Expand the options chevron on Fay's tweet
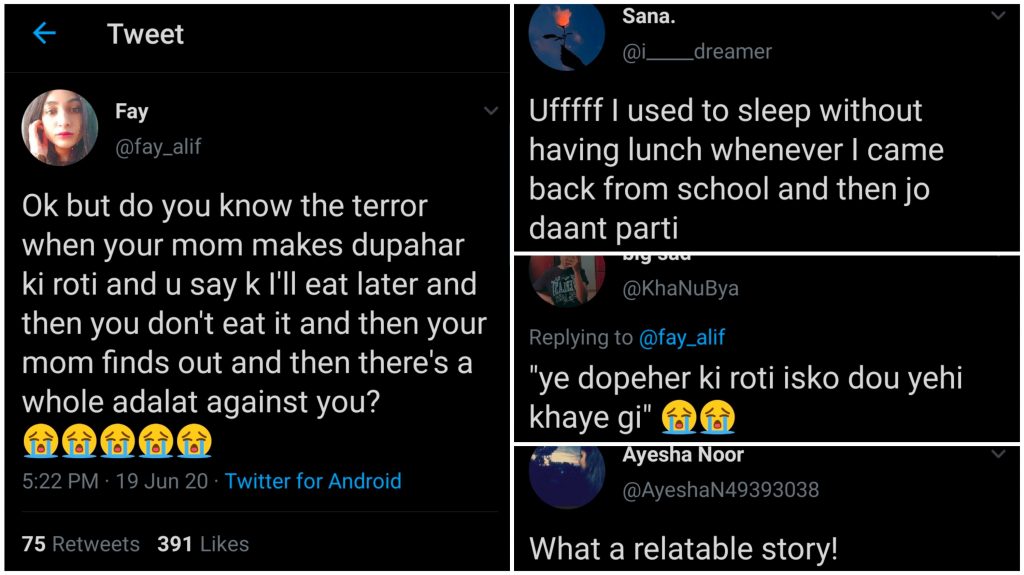 click(491, 111)
